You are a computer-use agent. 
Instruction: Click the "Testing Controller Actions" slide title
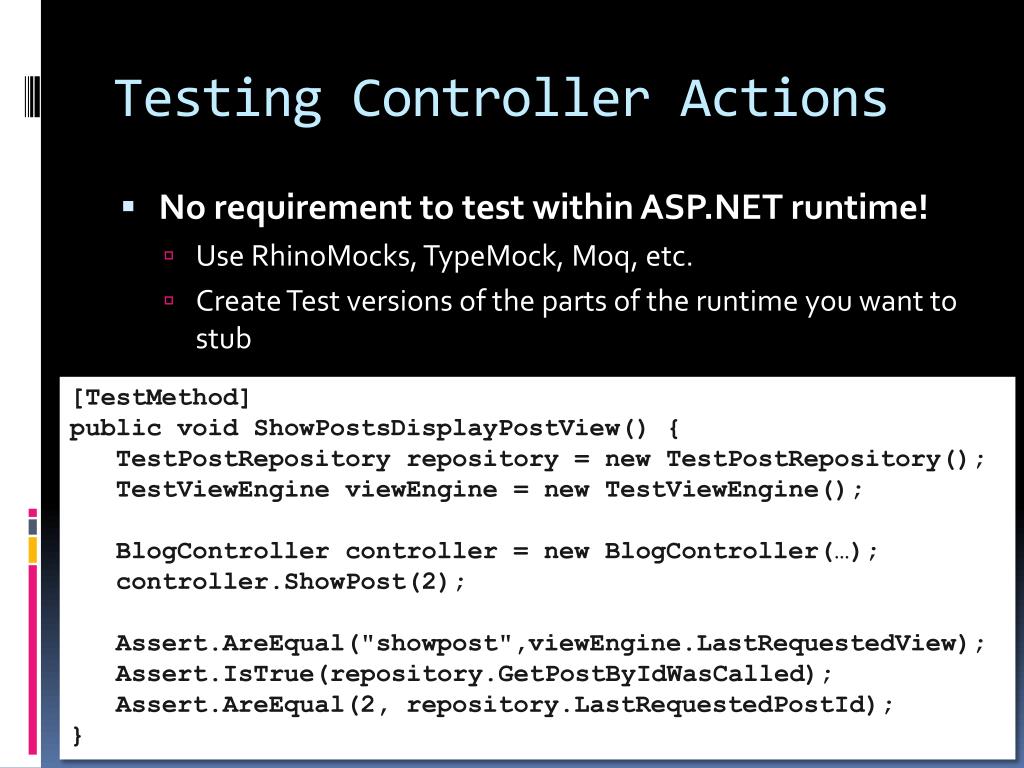coord(501,99)
